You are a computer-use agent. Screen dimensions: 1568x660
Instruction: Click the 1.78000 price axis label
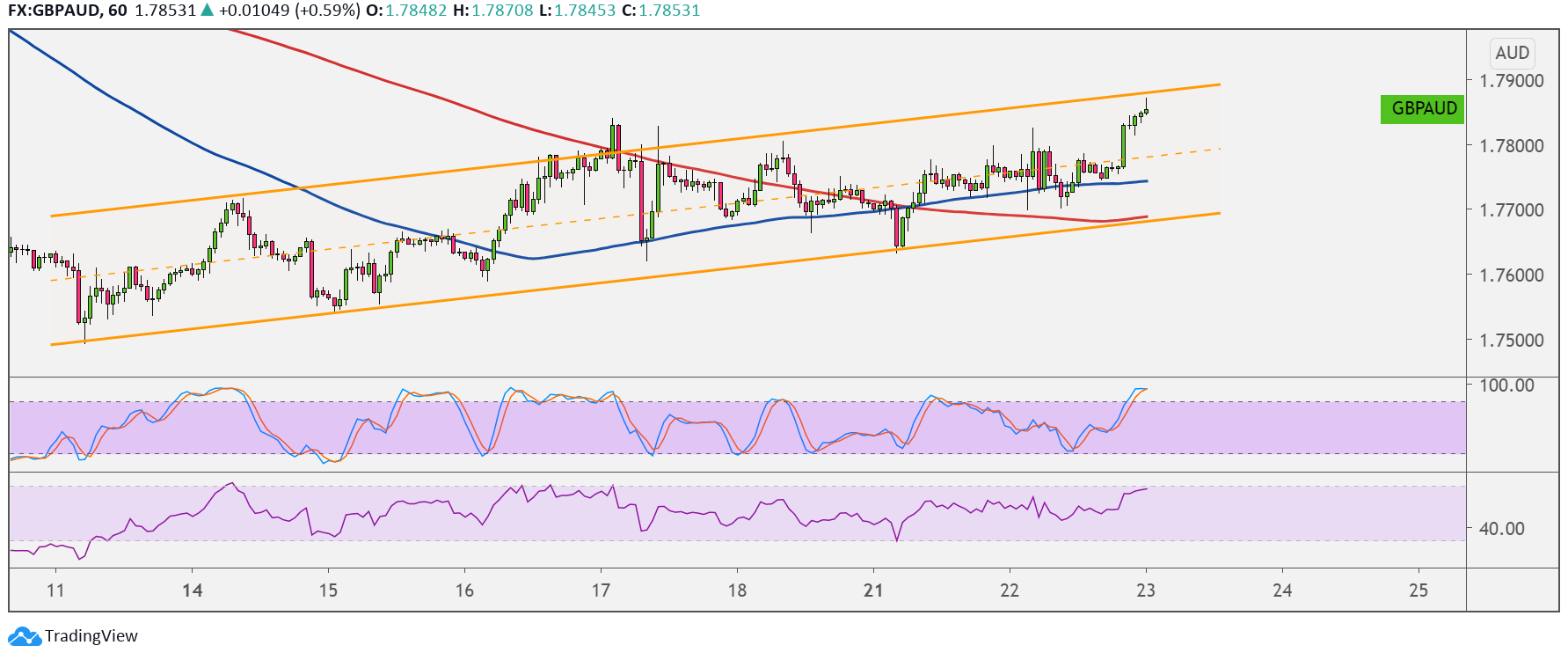pos(1512,145)
